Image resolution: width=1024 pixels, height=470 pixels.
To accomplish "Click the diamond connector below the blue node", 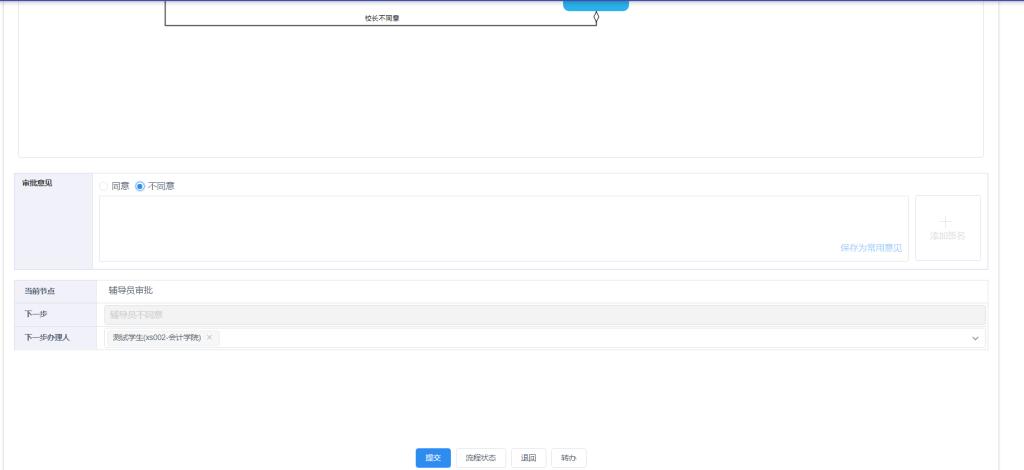I will (596, 17).
